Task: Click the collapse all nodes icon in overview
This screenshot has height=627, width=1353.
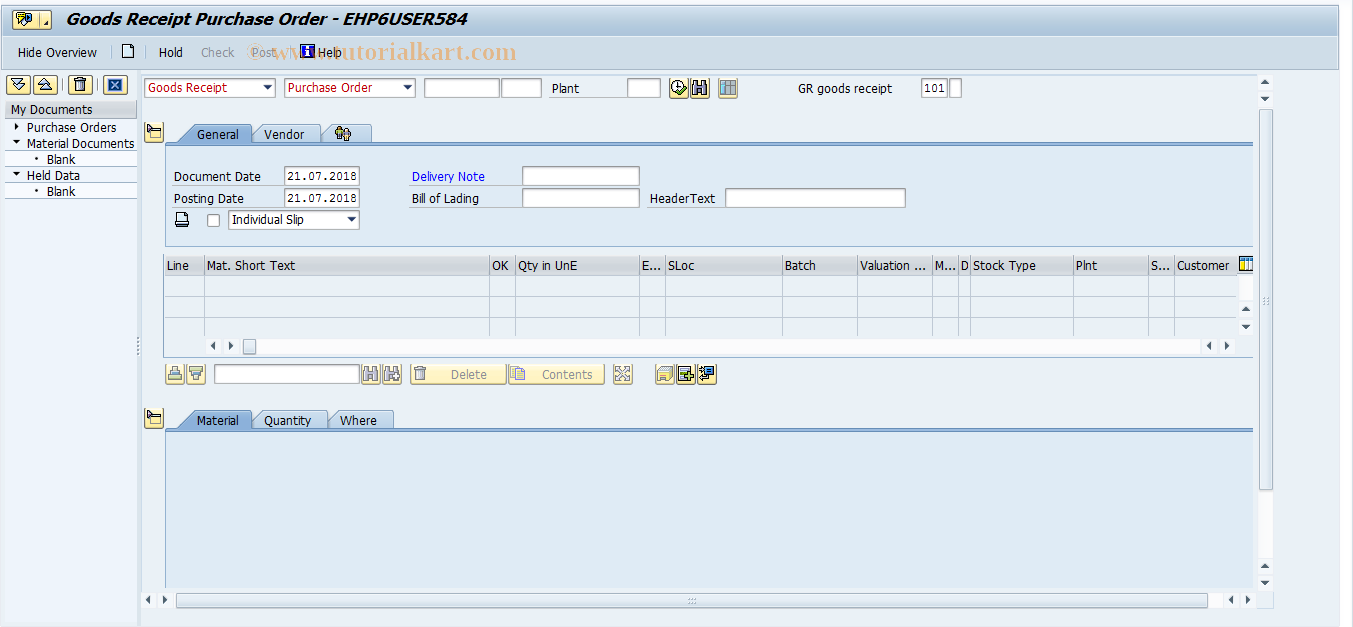Action: 45,85
